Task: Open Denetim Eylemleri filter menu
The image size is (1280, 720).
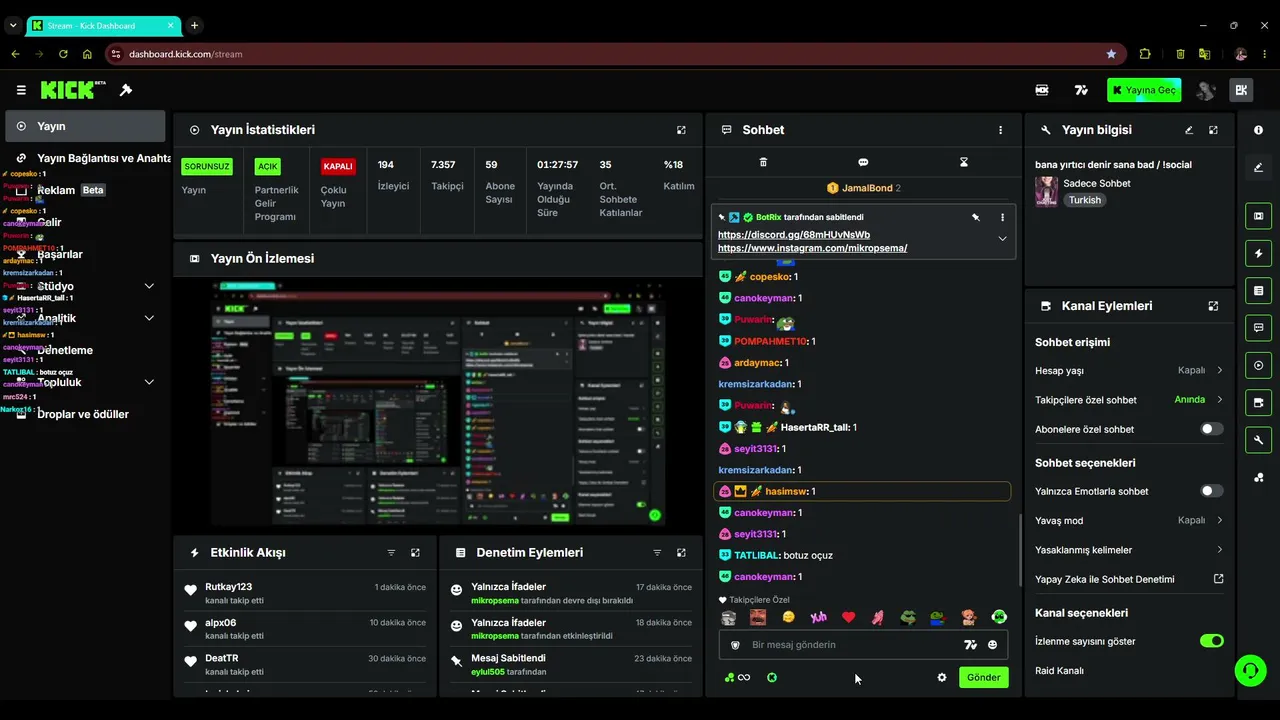Action: (657, 553)
